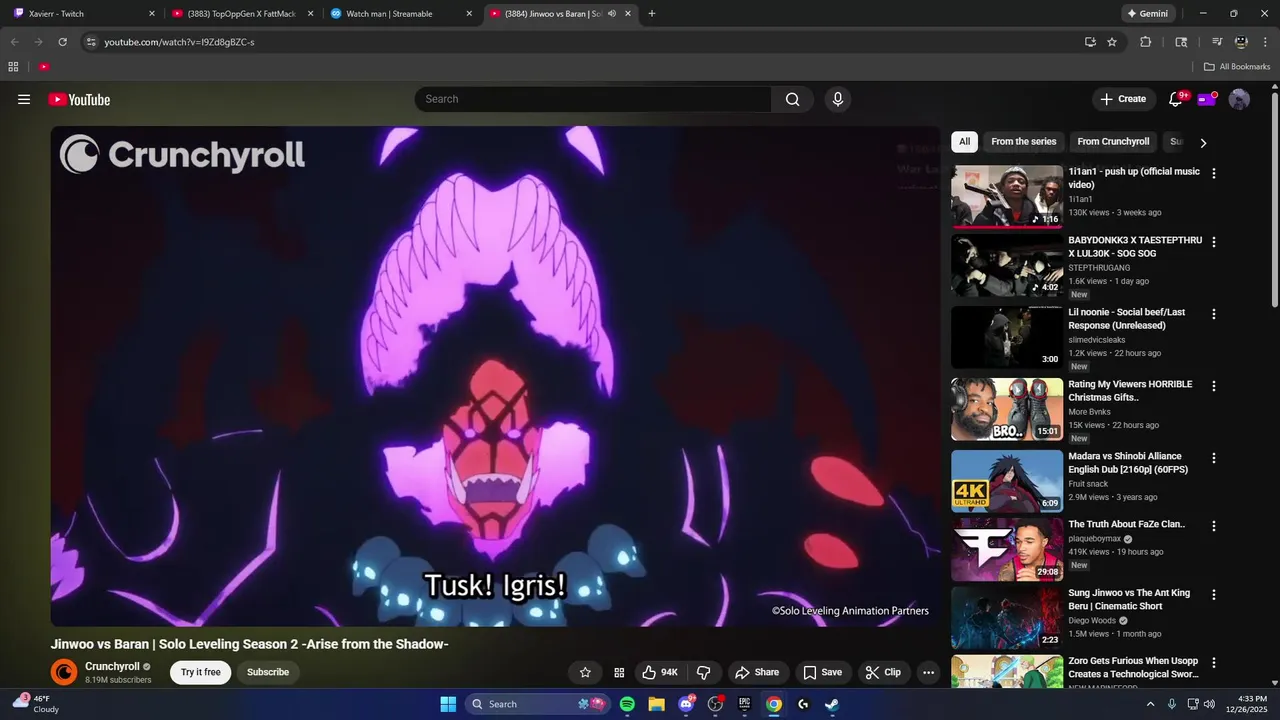This screenshot has height=720, width=1280.
Task: Save the video to a playlist
Action: [x=823, y=672]
